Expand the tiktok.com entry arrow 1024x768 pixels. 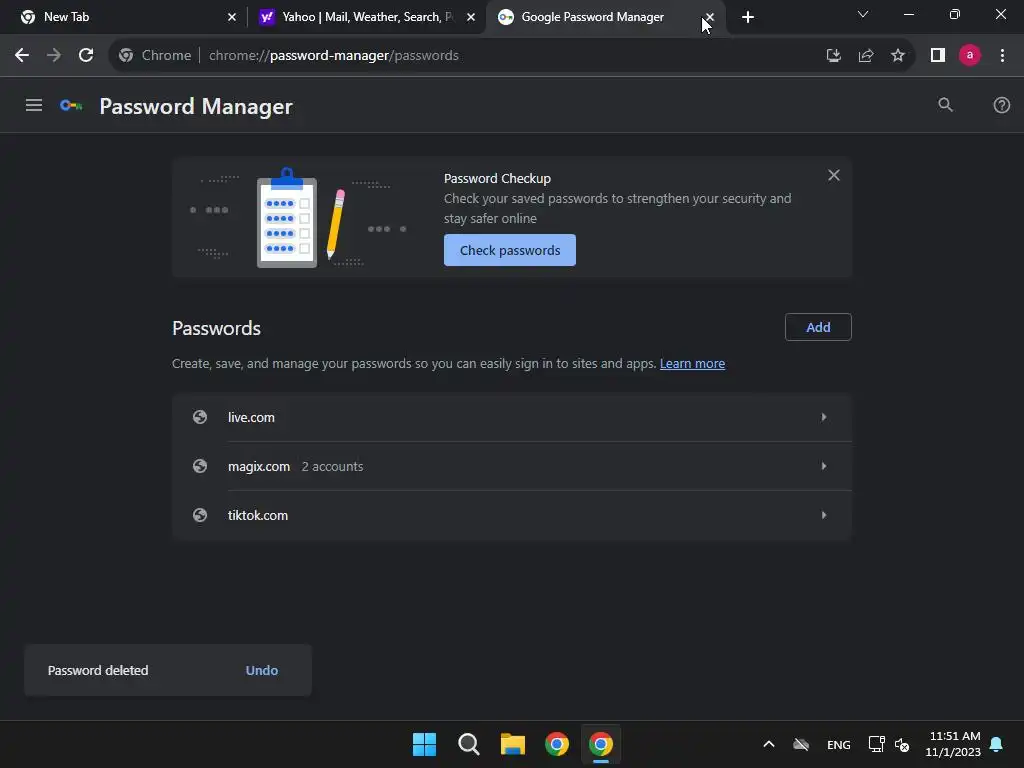[824, 515]
